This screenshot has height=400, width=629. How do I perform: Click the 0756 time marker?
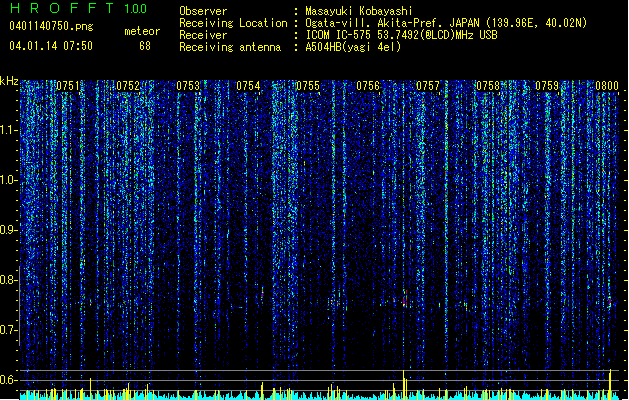[368, 86]
